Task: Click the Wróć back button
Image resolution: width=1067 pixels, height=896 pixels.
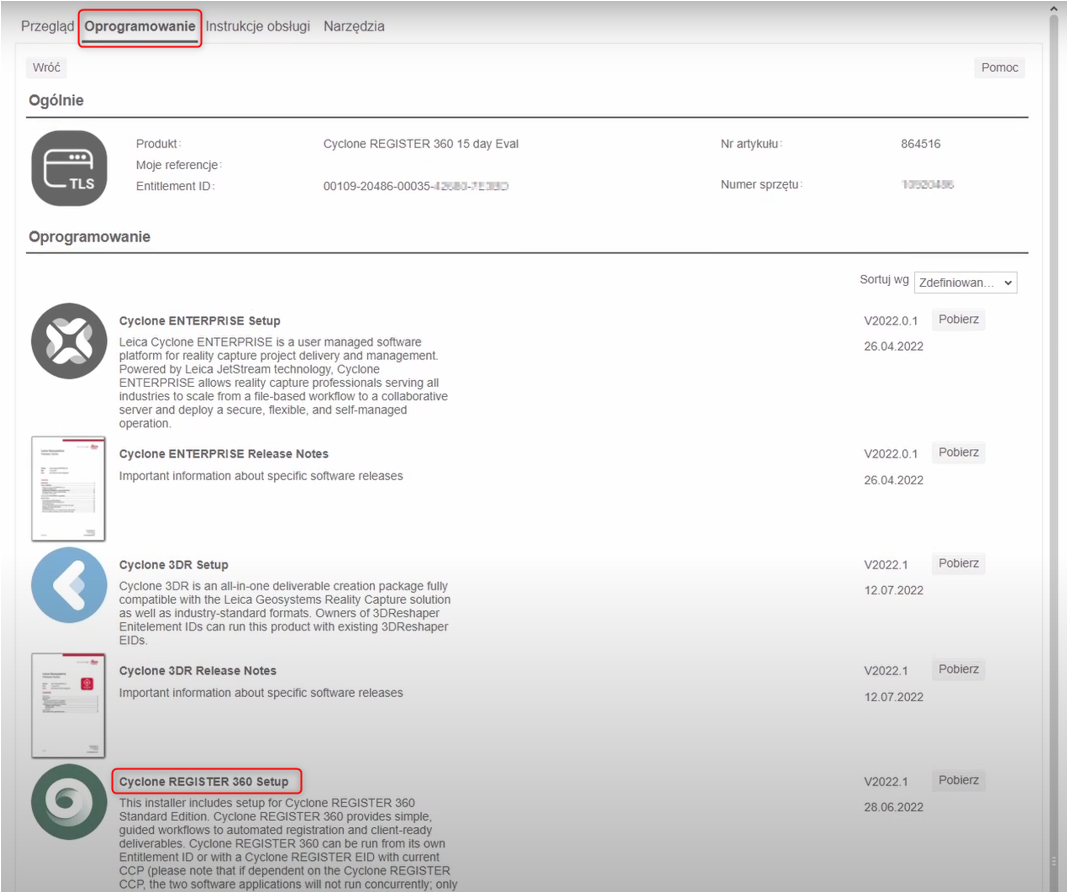Action: 46,68
